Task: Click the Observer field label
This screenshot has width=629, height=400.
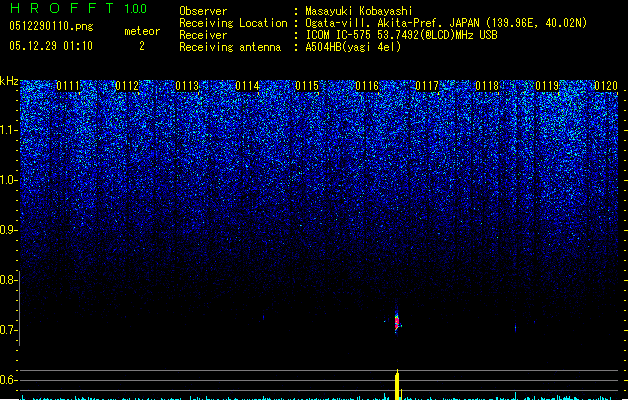Action: [x=203, y=11]
